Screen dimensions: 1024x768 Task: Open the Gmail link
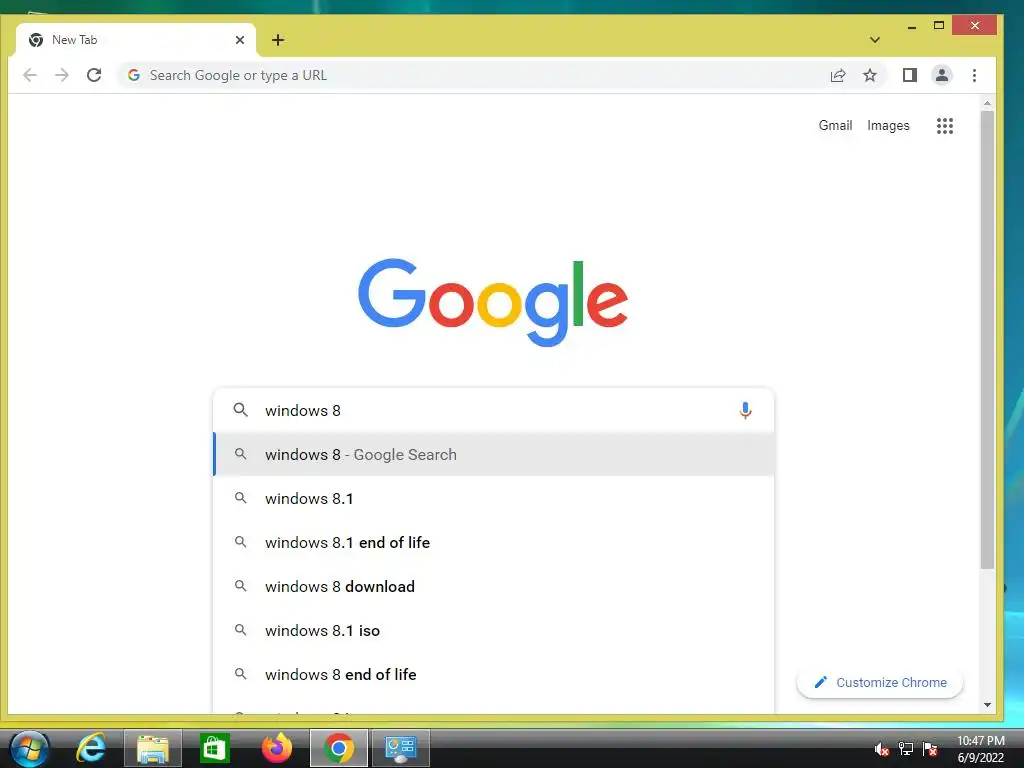(835, 125)
